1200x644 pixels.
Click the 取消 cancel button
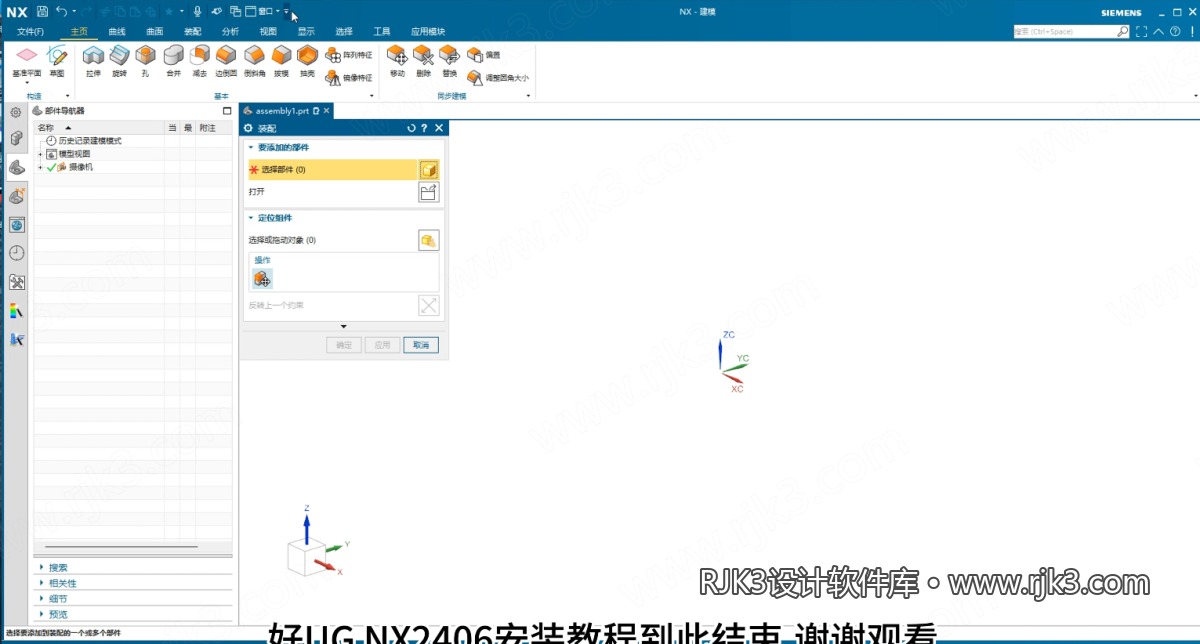421,345
